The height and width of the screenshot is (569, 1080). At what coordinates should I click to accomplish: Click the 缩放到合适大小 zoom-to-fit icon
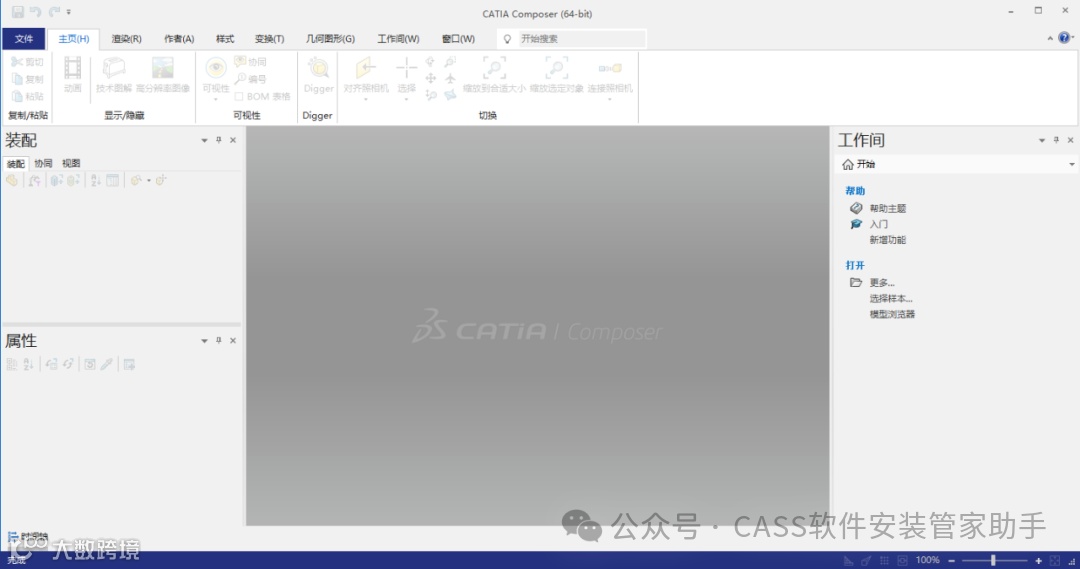(494, 68)
